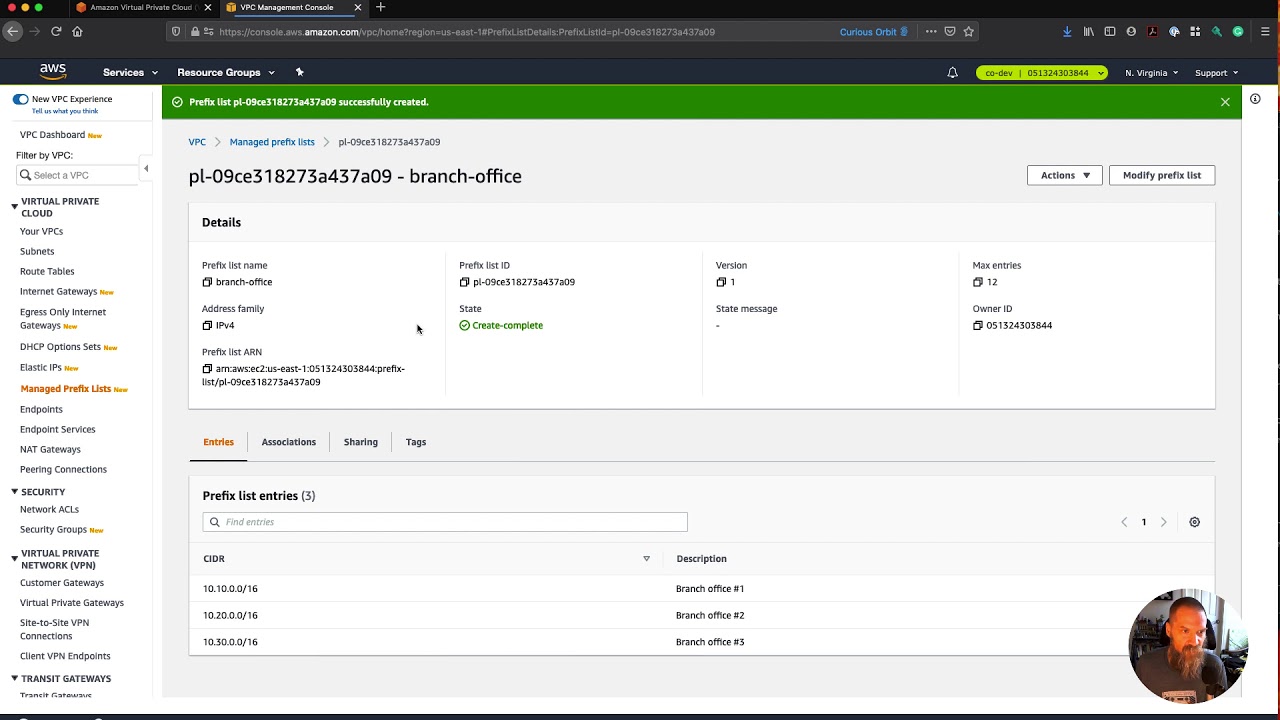The width and height of the screenshot is (1280, 720).
Task: Click the Select a VPC filter field
Action: coord(78,175)
